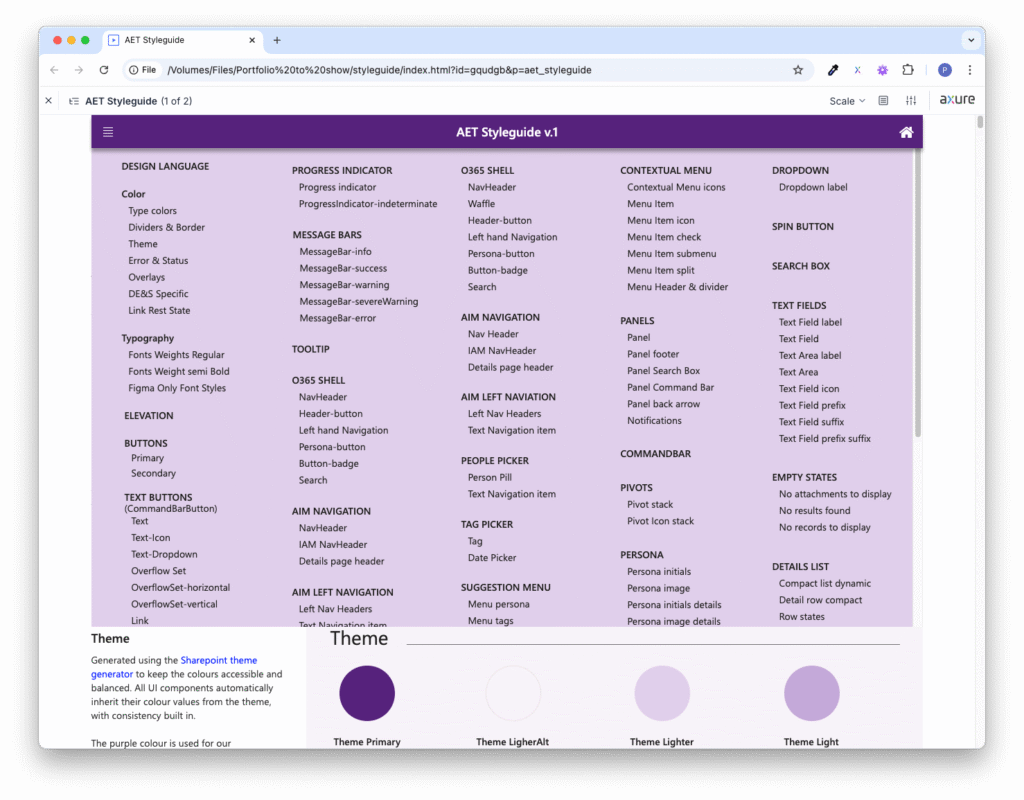1024x800 pixels.
Task: Go to Dividers & Border section
Action: pos(167,227)
